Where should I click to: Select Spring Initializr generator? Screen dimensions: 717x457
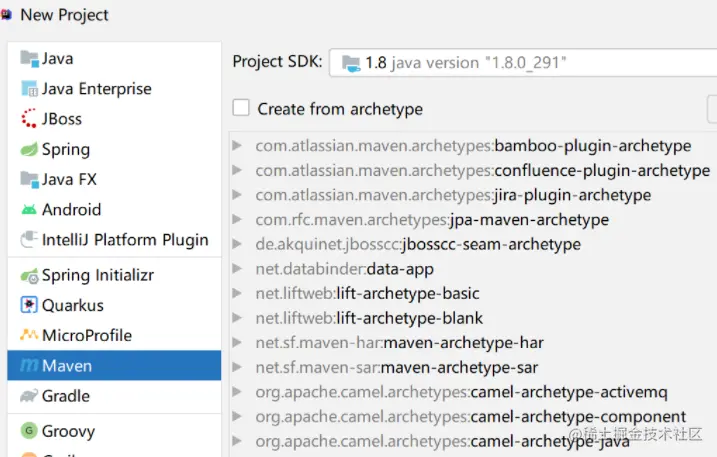click(114, 275)
